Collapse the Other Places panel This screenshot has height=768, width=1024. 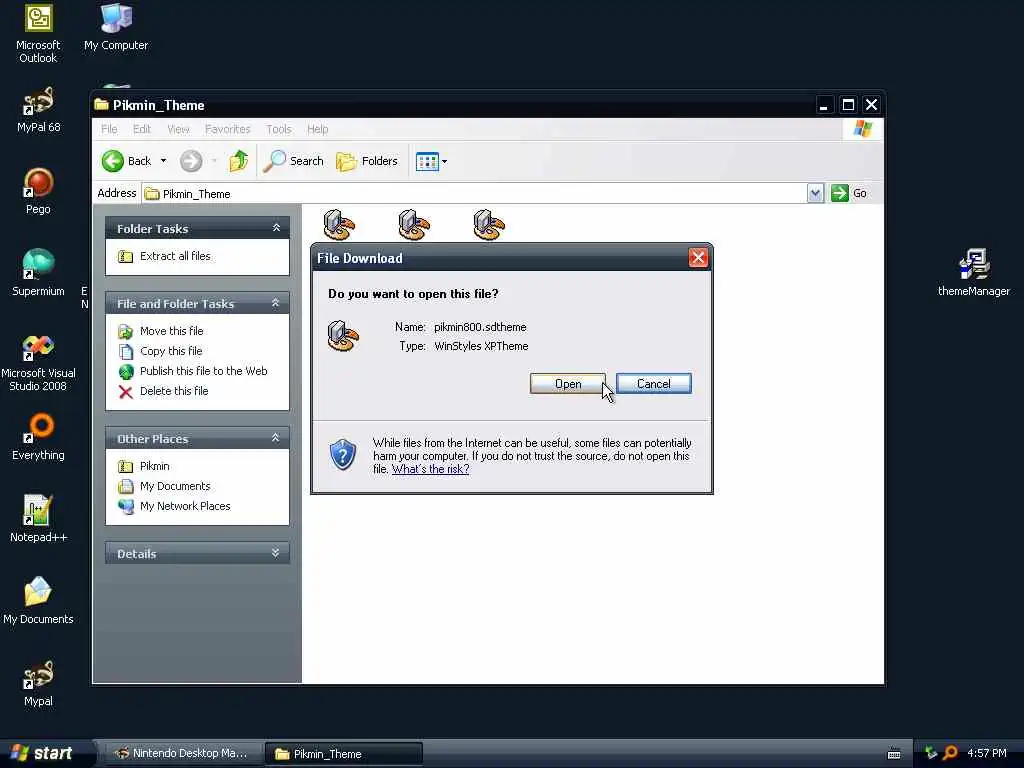[x=276, y=438]
